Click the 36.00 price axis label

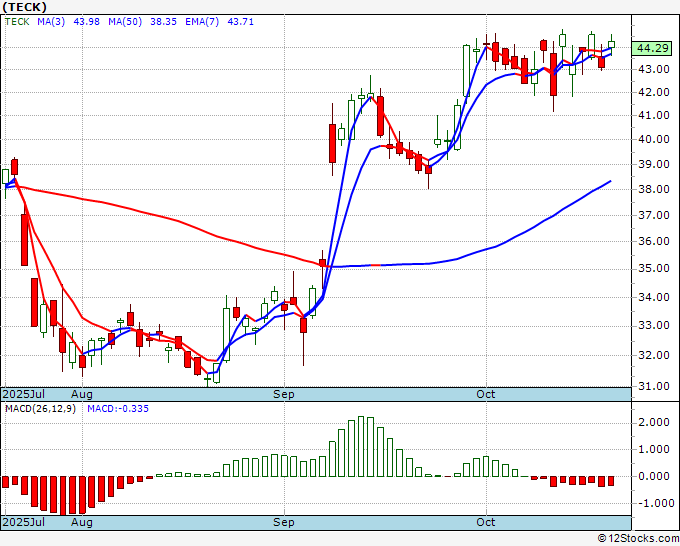[x=654, y=242]
